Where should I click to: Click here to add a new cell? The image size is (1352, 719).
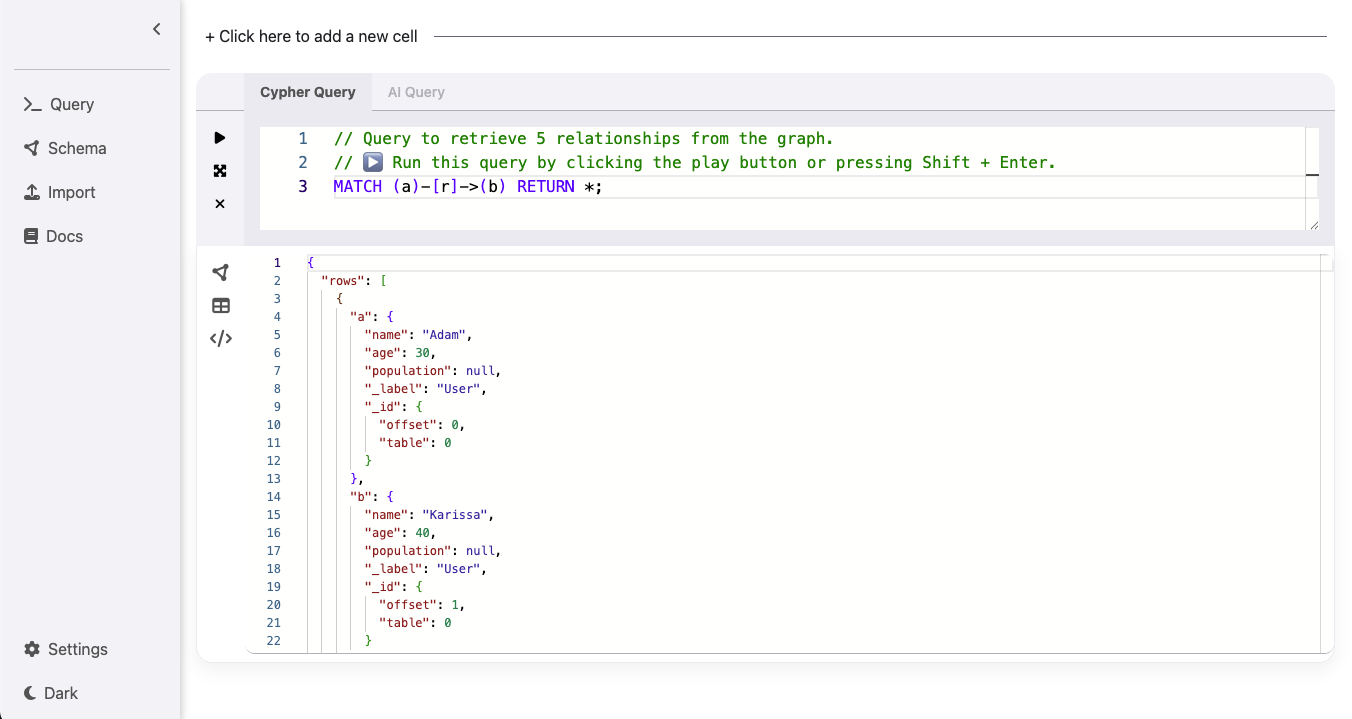click(x=311, y=36)
